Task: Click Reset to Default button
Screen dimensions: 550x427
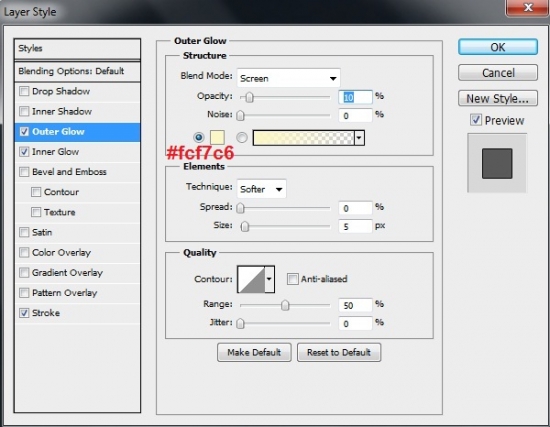Action: tap(339, 352)
